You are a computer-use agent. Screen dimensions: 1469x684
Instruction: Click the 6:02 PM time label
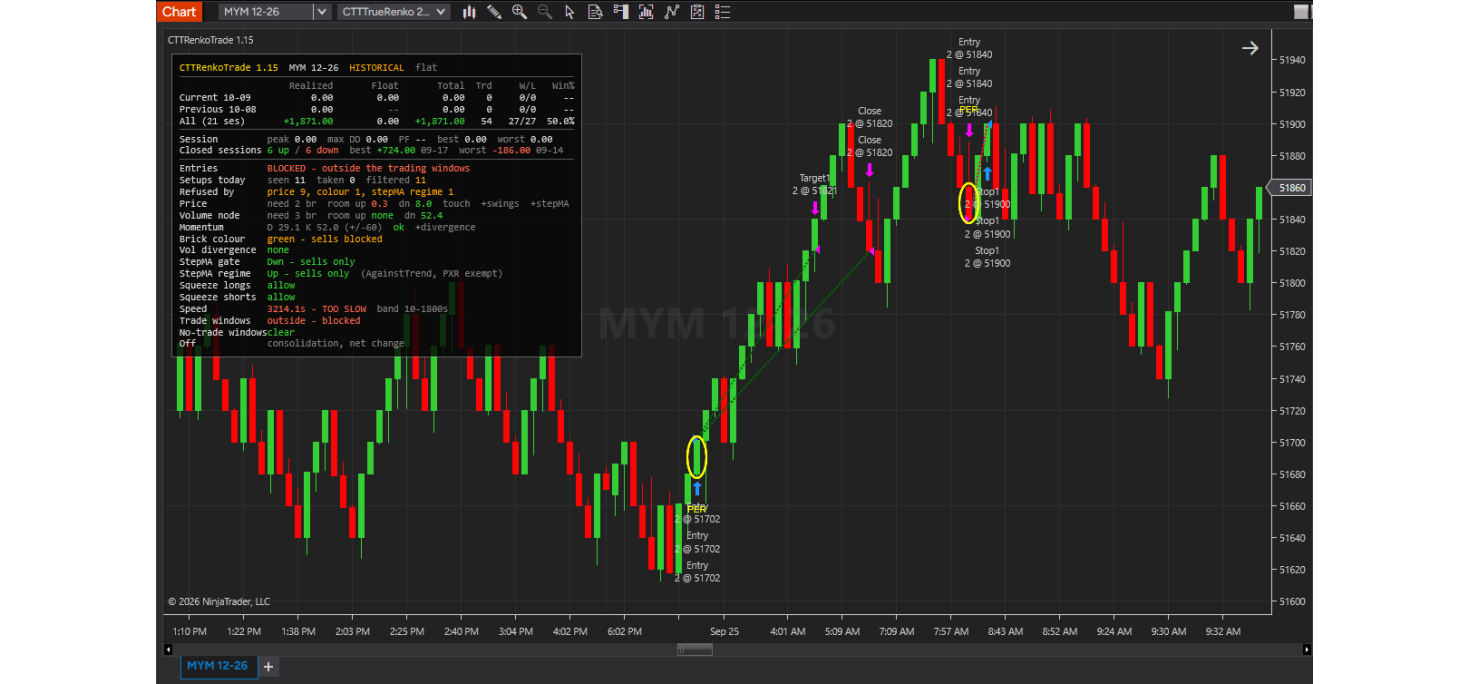(624, 632)
